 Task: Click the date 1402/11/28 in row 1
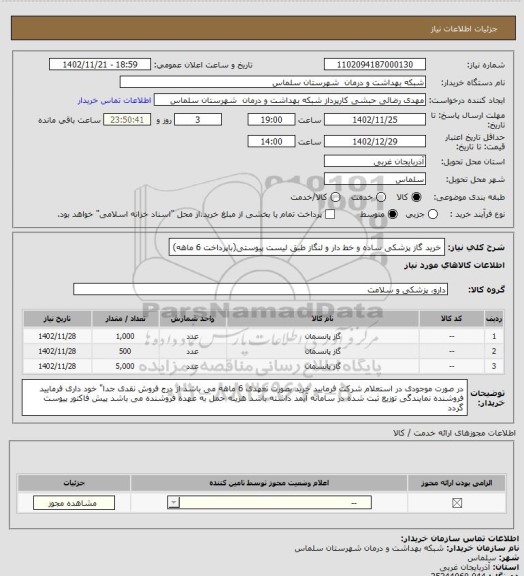click(57, 336)
